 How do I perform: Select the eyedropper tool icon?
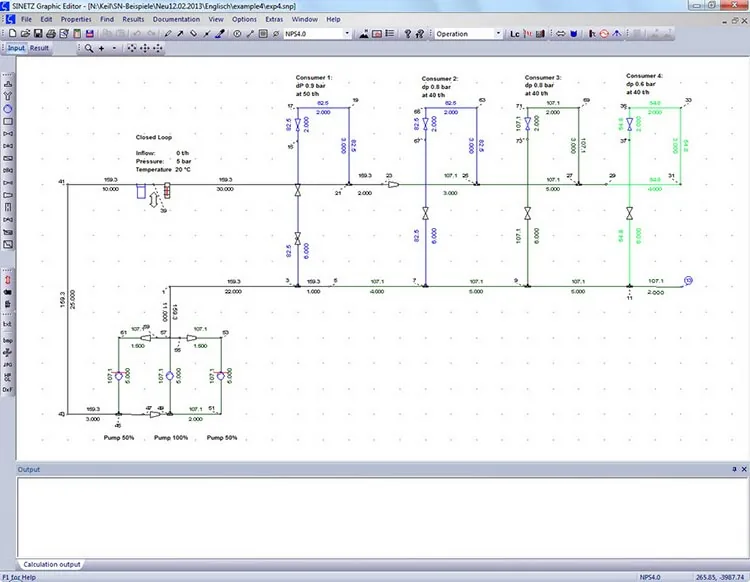(x=220, y=33)
